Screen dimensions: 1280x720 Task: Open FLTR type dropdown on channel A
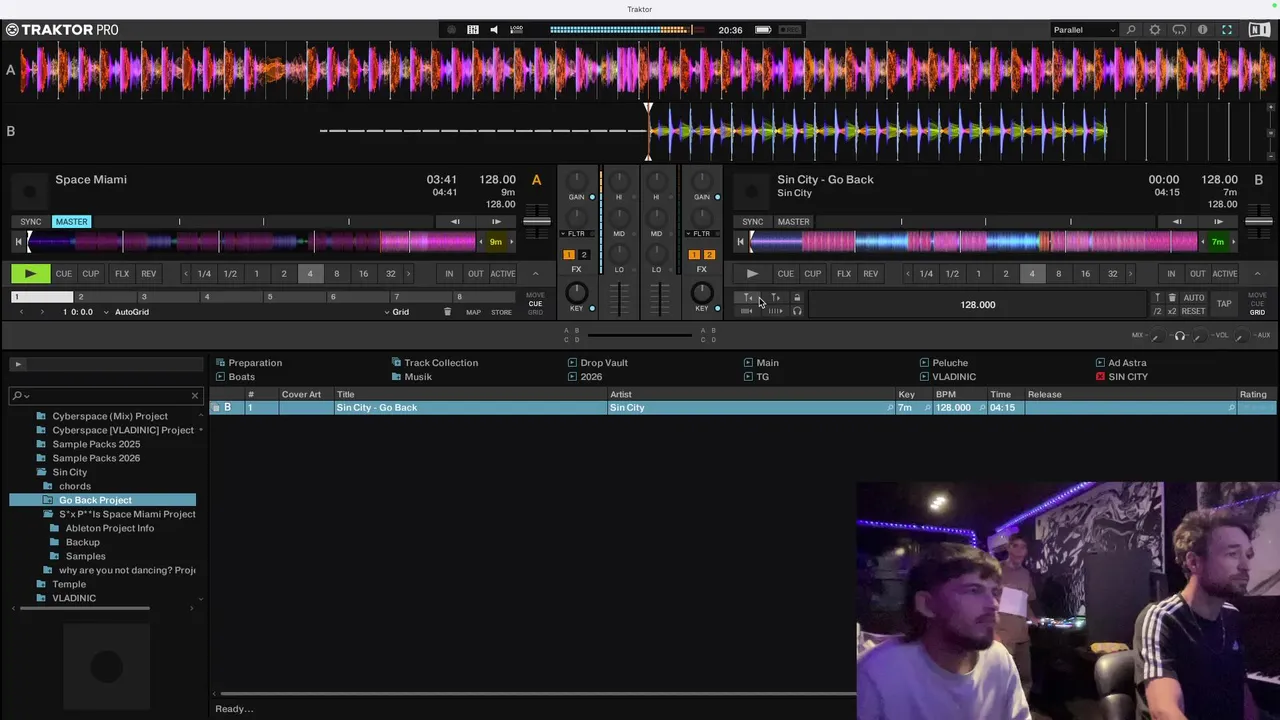click(576, 234)
